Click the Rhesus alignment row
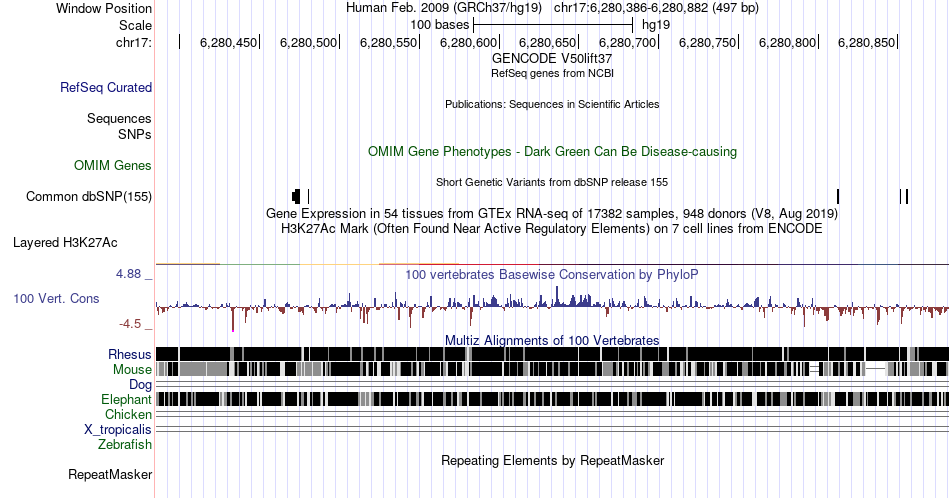The image size is (950, 498). pyautogui.click(x=552, y=354)
